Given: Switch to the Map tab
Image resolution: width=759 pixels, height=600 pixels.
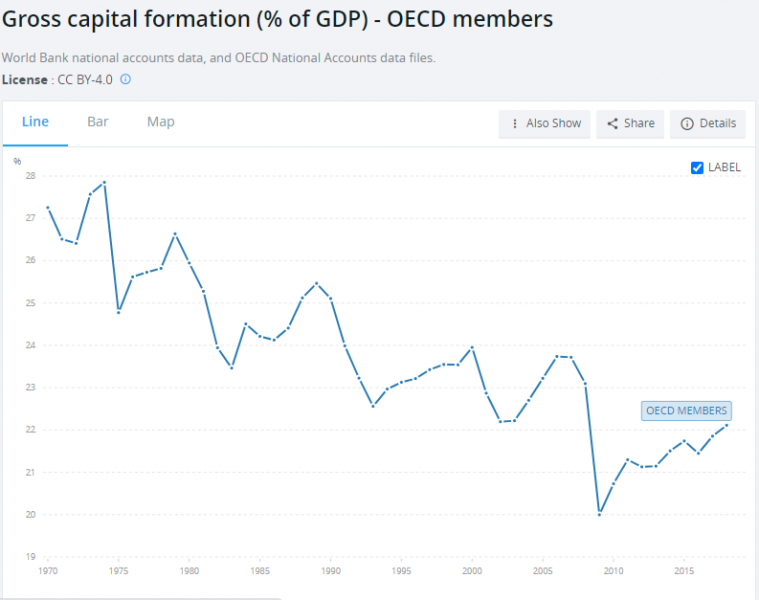Looking at the screenshot, I should (160, 122).
